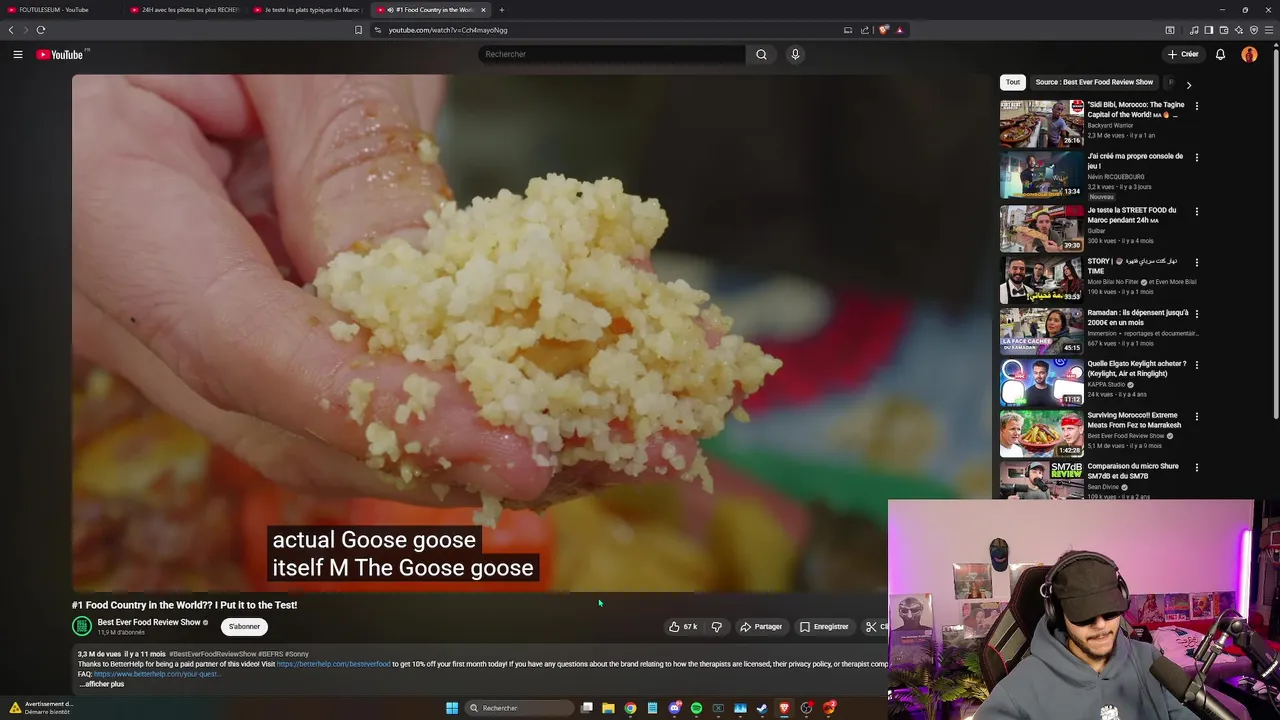
Task: Open Brave Wallet icon in toolbar
Action: (x=1224, y=30)
